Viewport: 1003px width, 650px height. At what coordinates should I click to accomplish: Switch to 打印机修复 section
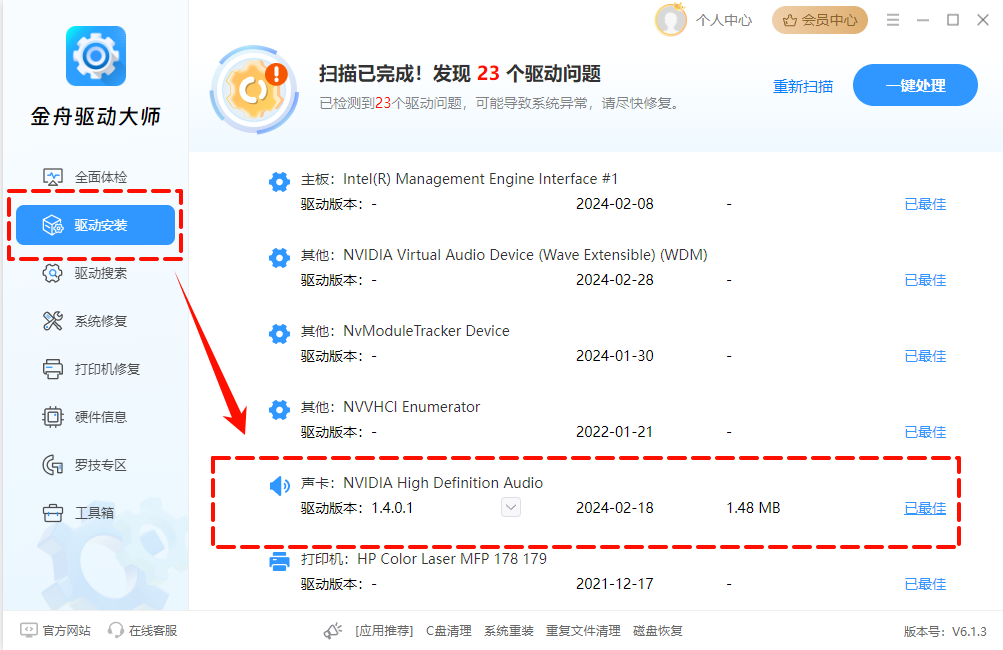pos(95,369)
